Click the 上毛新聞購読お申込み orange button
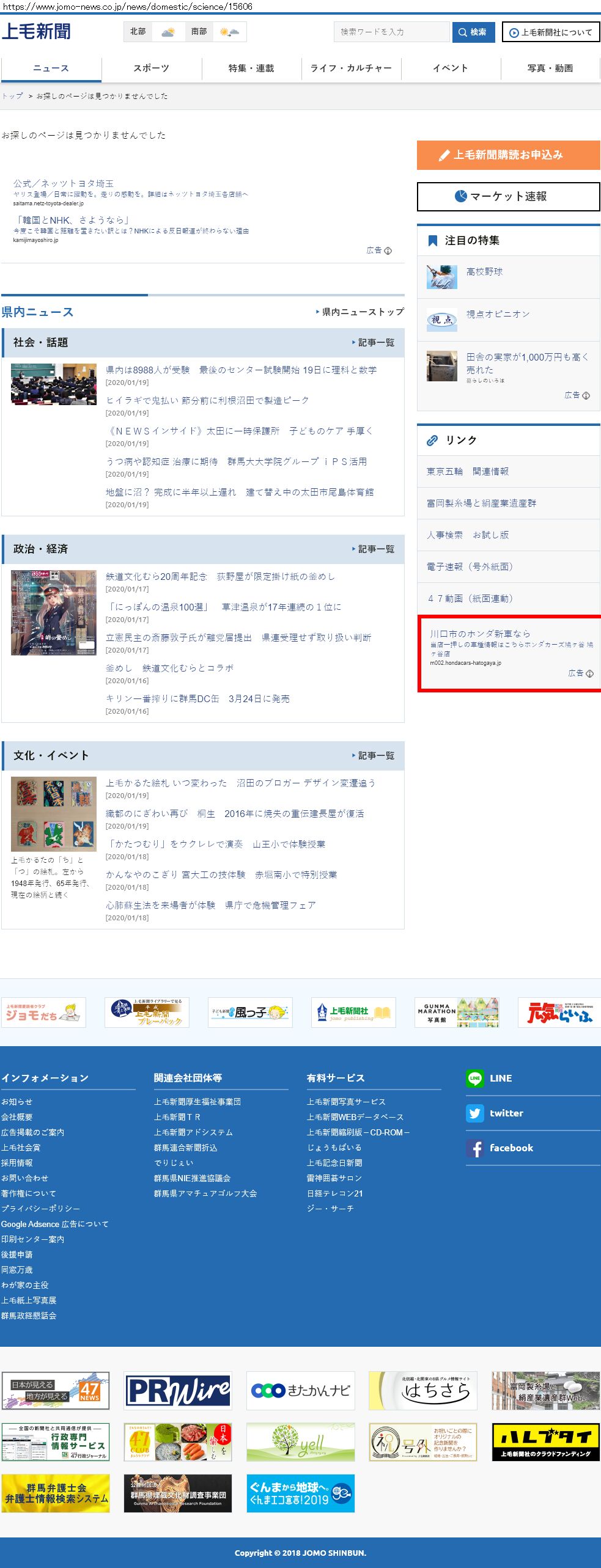Screen dimensions: 601x1568 508,155
